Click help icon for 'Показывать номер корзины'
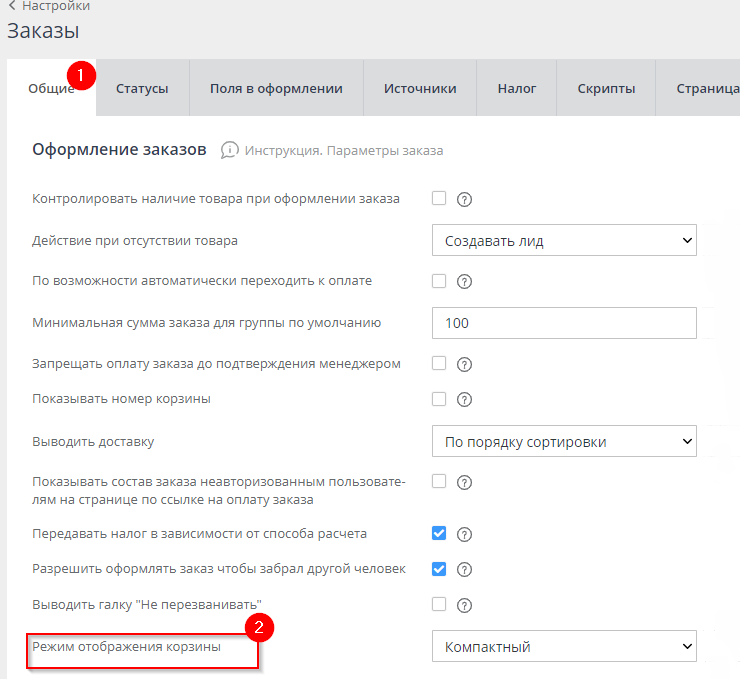 click(x=464, y=400)
